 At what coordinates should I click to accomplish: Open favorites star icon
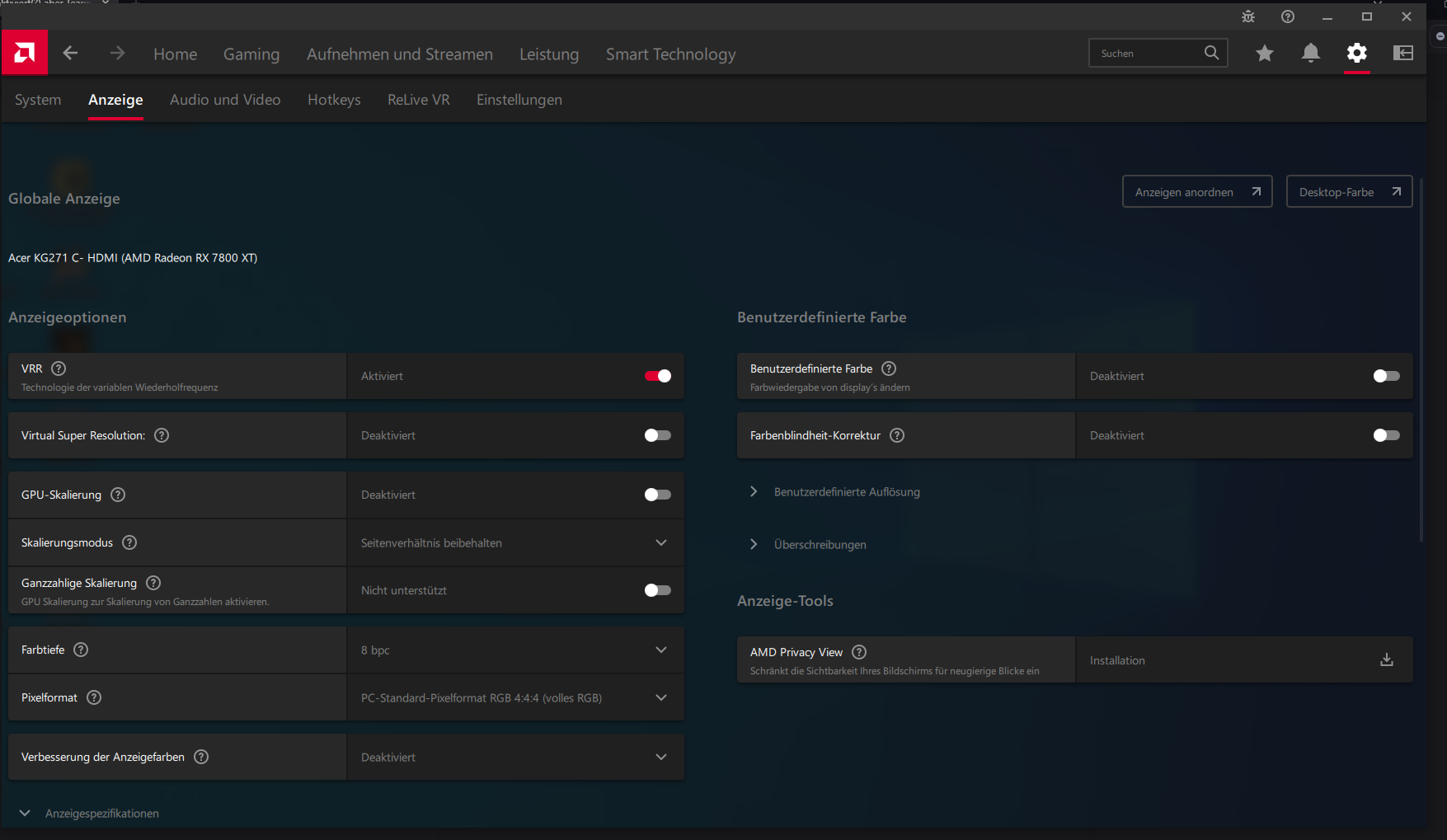coord(1265,54)
